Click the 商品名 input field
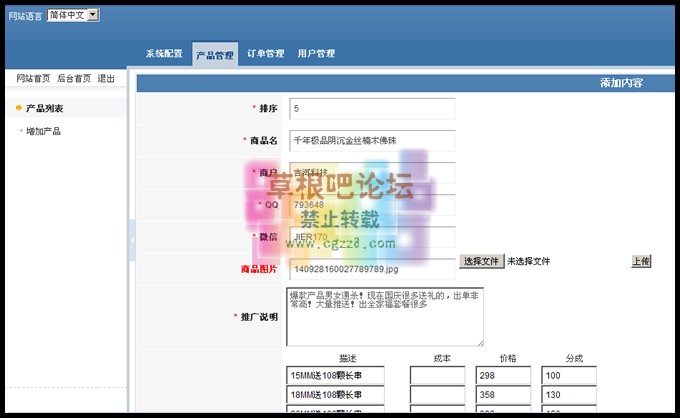This screenshot has width=680, height=418. pyautogui.click(x=373, y=140)
